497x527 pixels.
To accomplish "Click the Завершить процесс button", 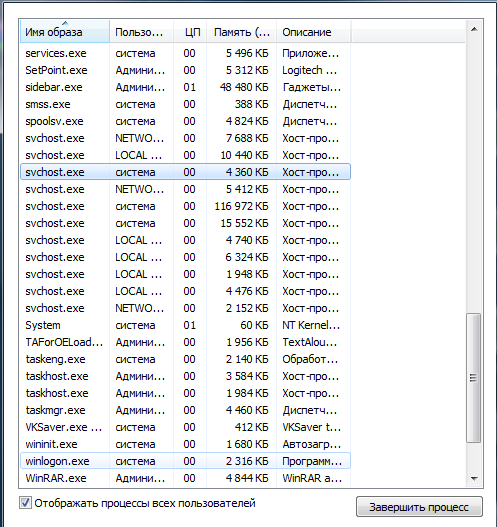I will coord(419,507).
